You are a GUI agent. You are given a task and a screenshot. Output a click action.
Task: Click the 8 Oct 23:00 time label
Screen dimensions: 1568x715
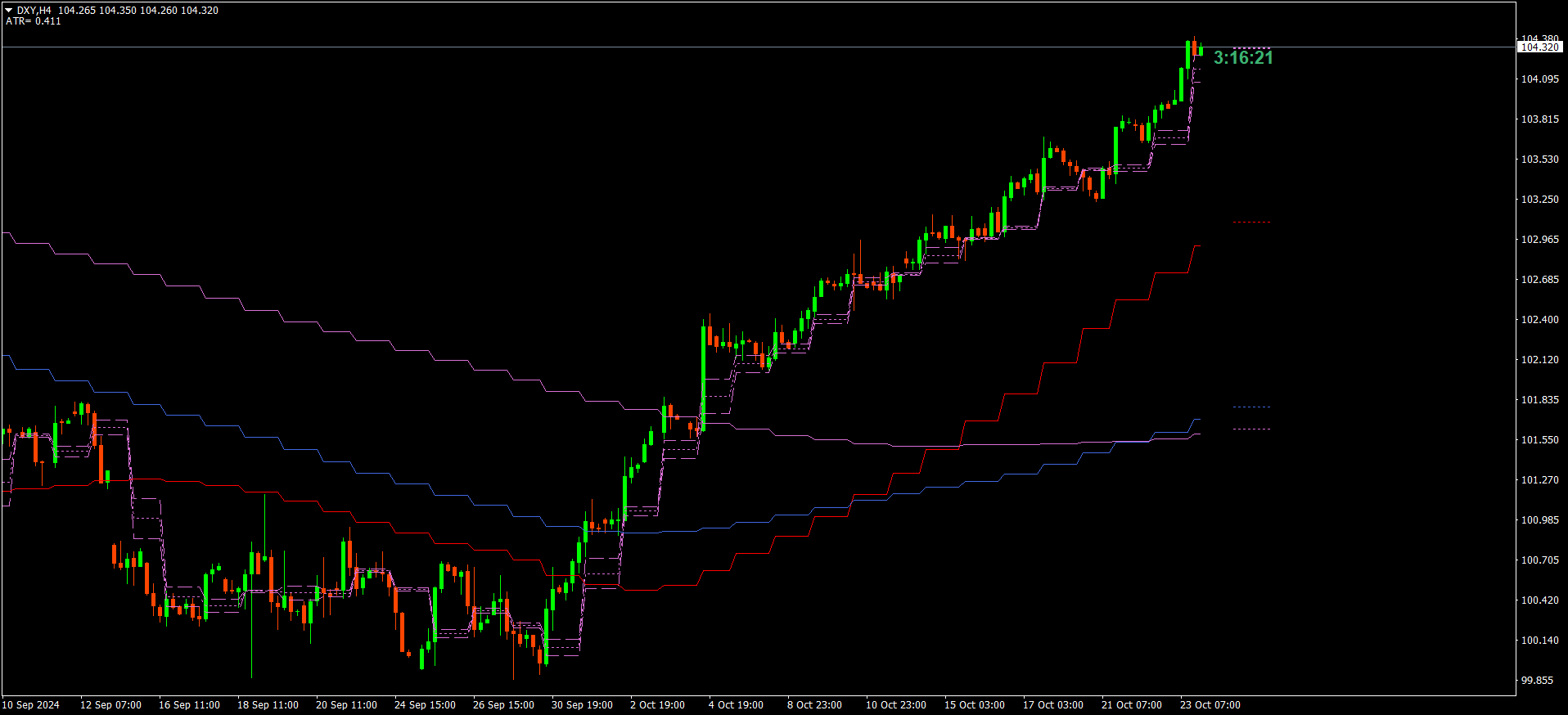(814, 705)
